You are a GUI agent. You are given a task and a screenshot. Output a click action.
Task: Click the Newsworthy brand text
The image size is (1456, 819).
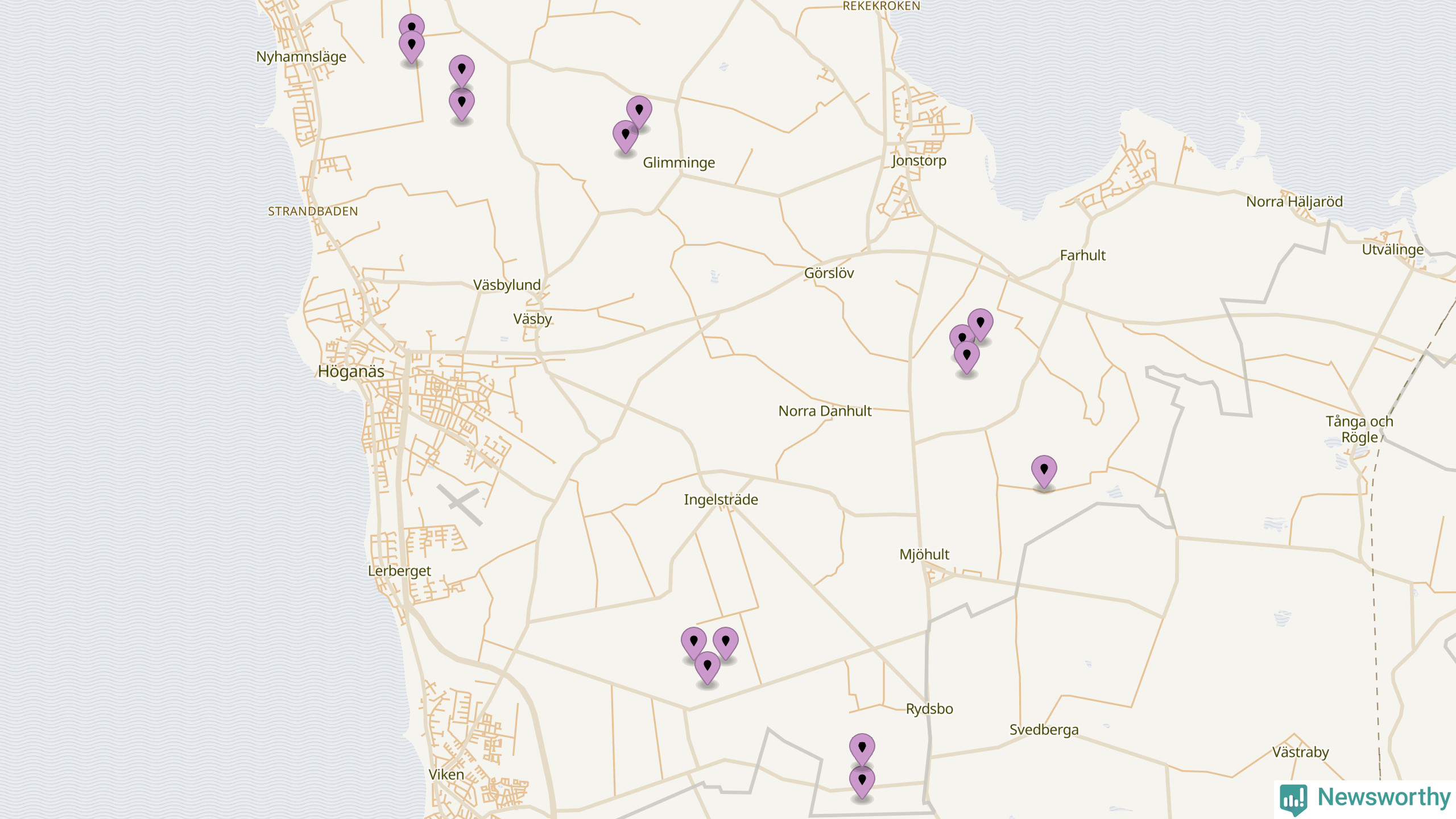(x=1384, y=797)
